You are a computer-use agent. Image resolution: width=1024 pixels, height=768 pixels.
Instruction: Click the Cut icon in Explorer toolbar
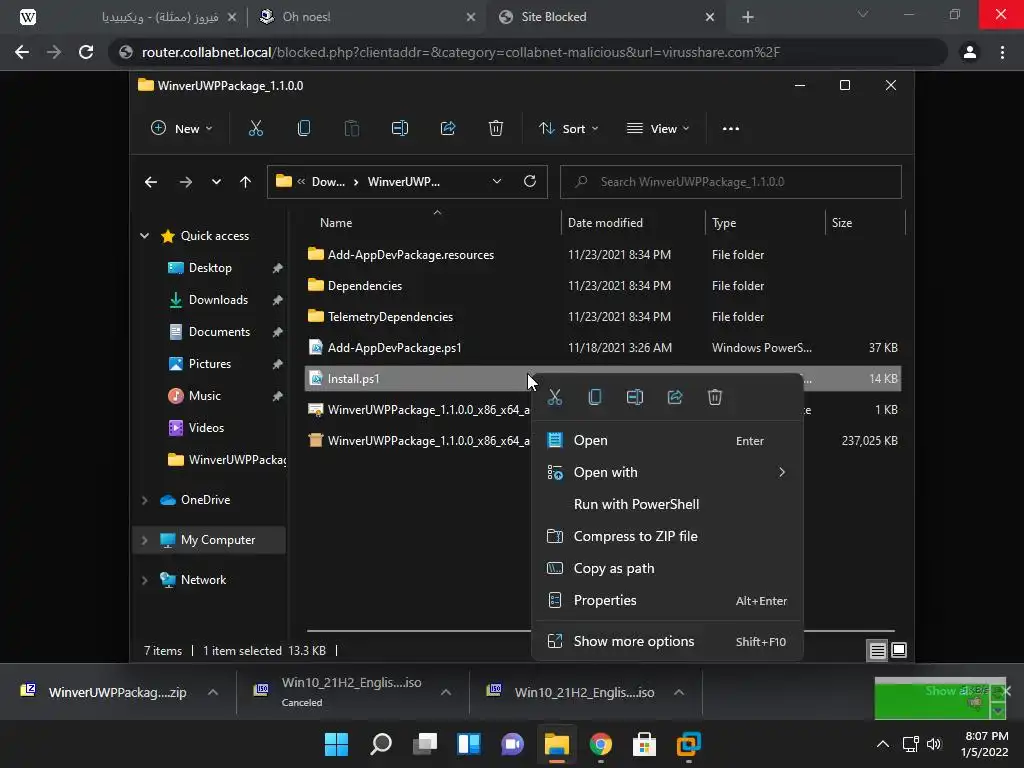(x=255, y=129)
